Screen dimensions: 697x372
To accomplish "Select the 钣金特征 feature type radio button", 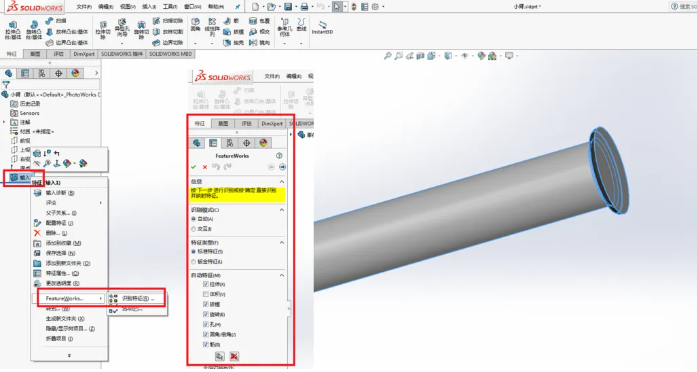I will pyautogui.click(x=193, y=262).
